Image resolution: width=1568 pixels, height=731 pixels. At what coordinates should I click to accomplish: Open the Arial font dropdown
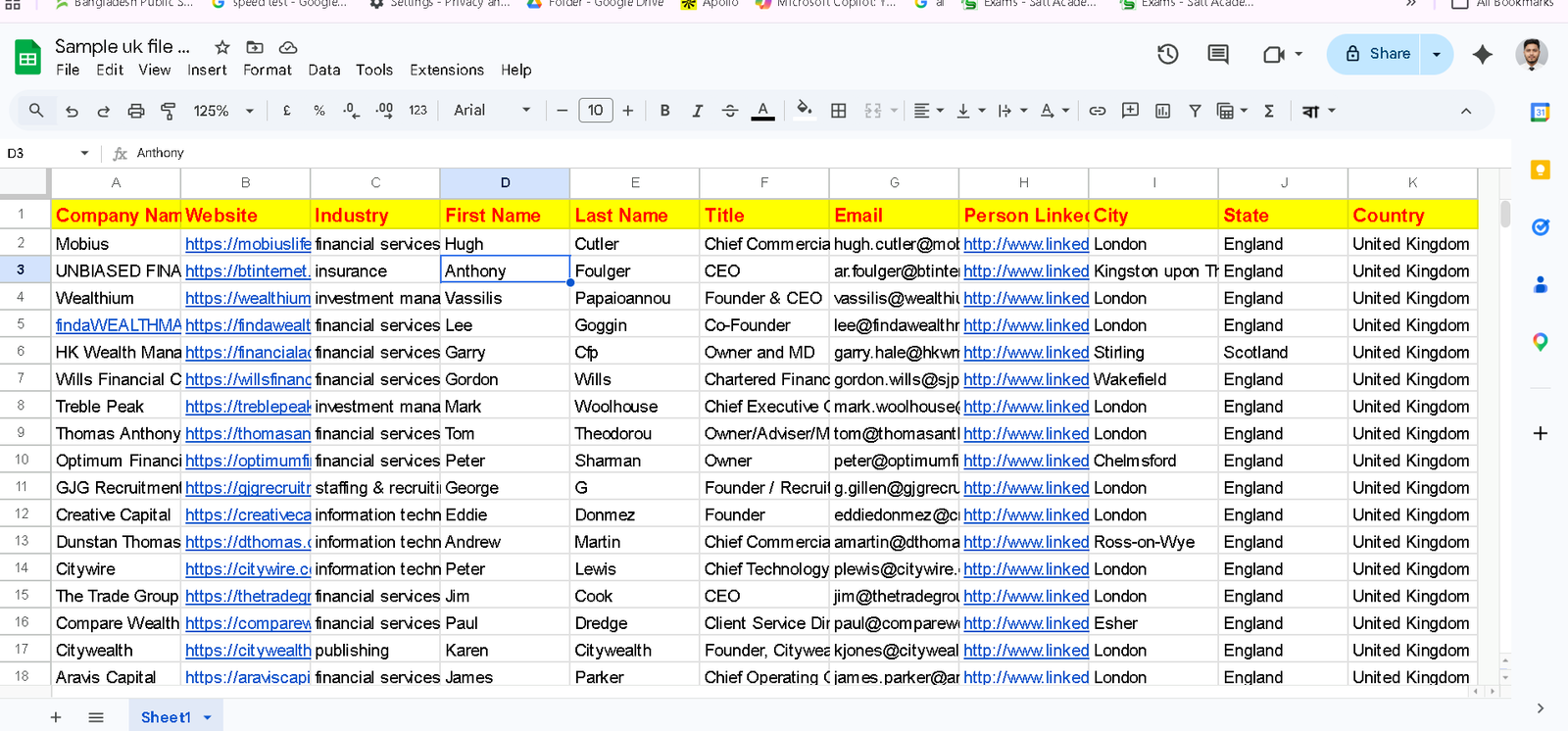[492, 111]
